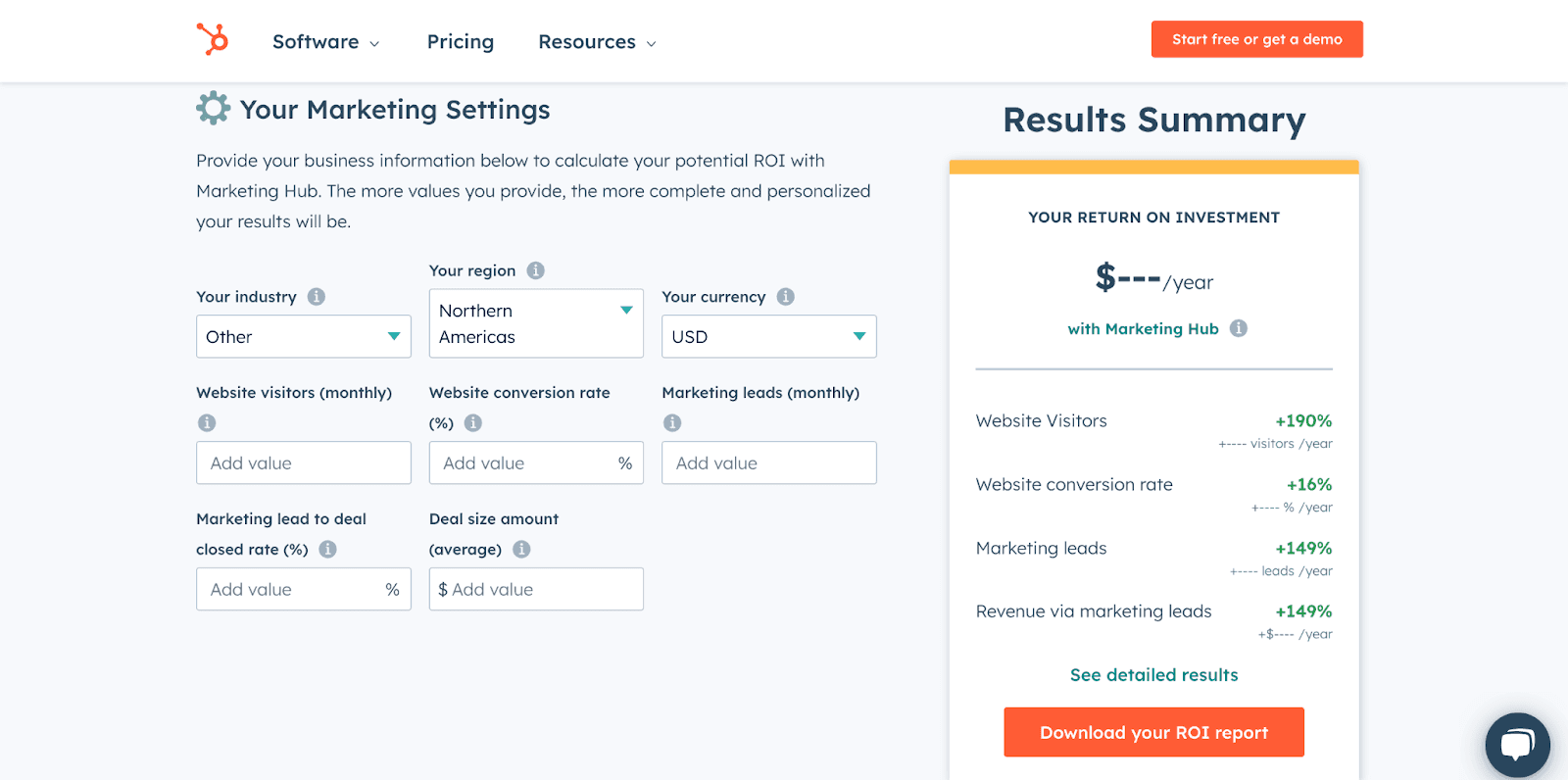Focus the Website visitors (monthly) input field
Screen dimensions: 1568x780
[303, 463]
